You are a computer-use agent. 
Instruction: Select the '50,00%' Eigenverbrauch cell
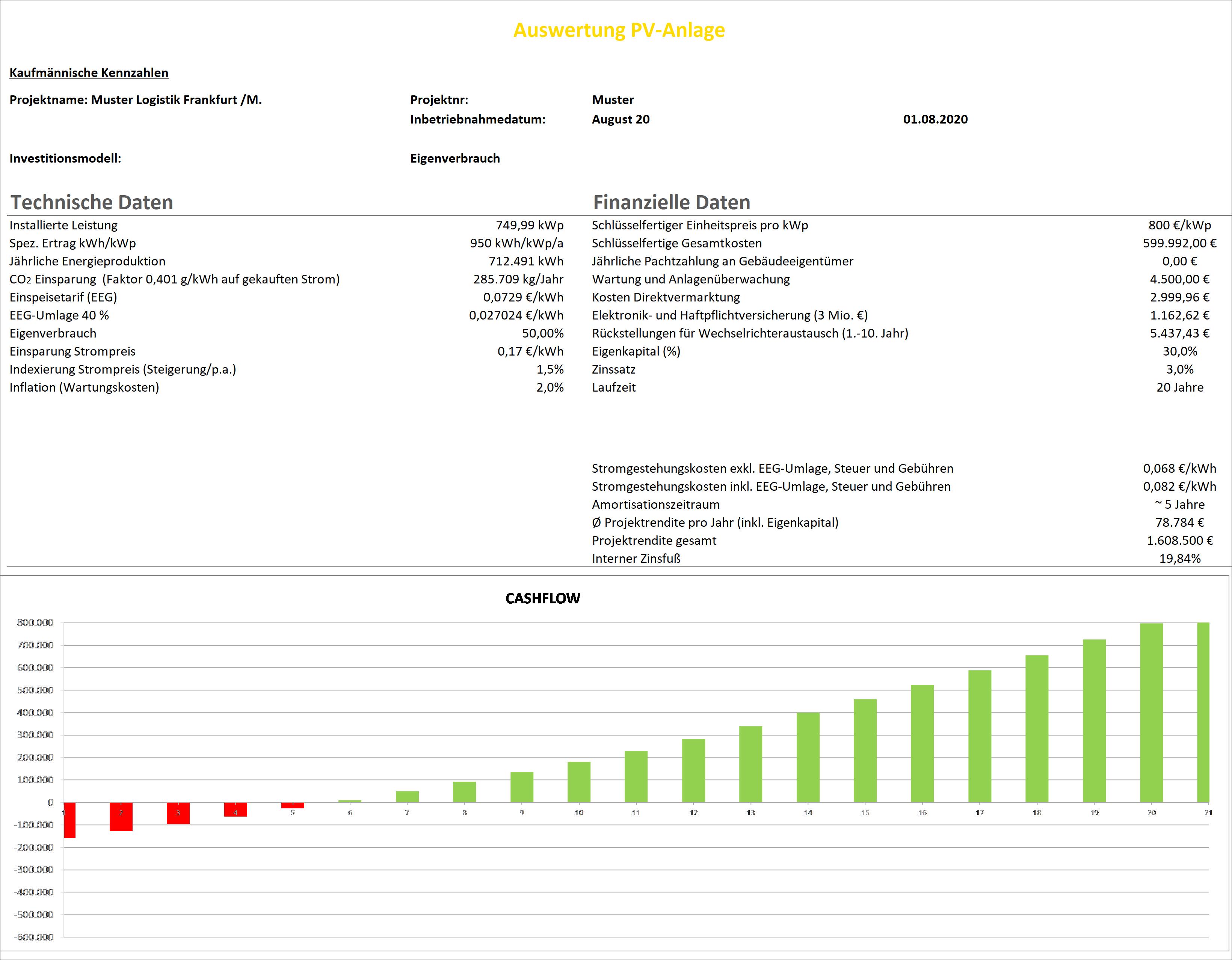[543, 333]
